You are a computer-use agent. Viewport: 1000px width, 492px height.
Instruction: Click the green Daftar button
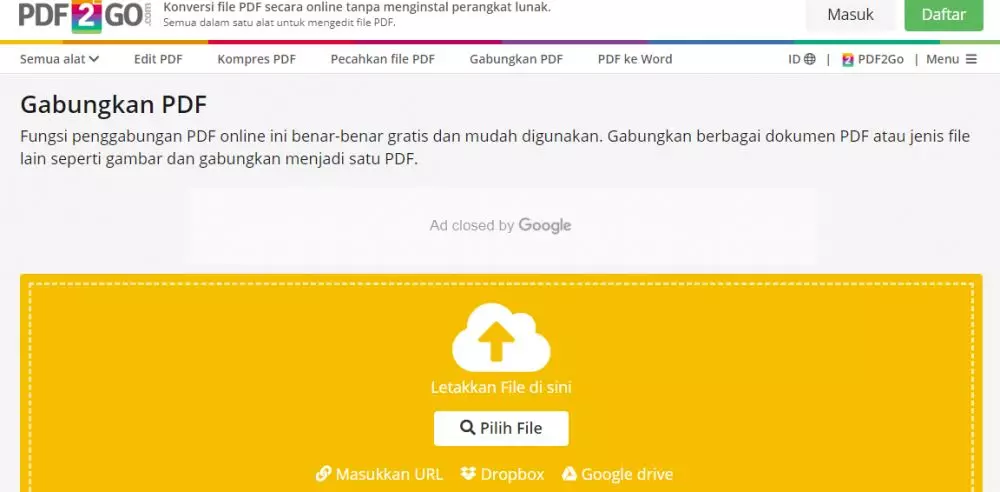(944, 15)
